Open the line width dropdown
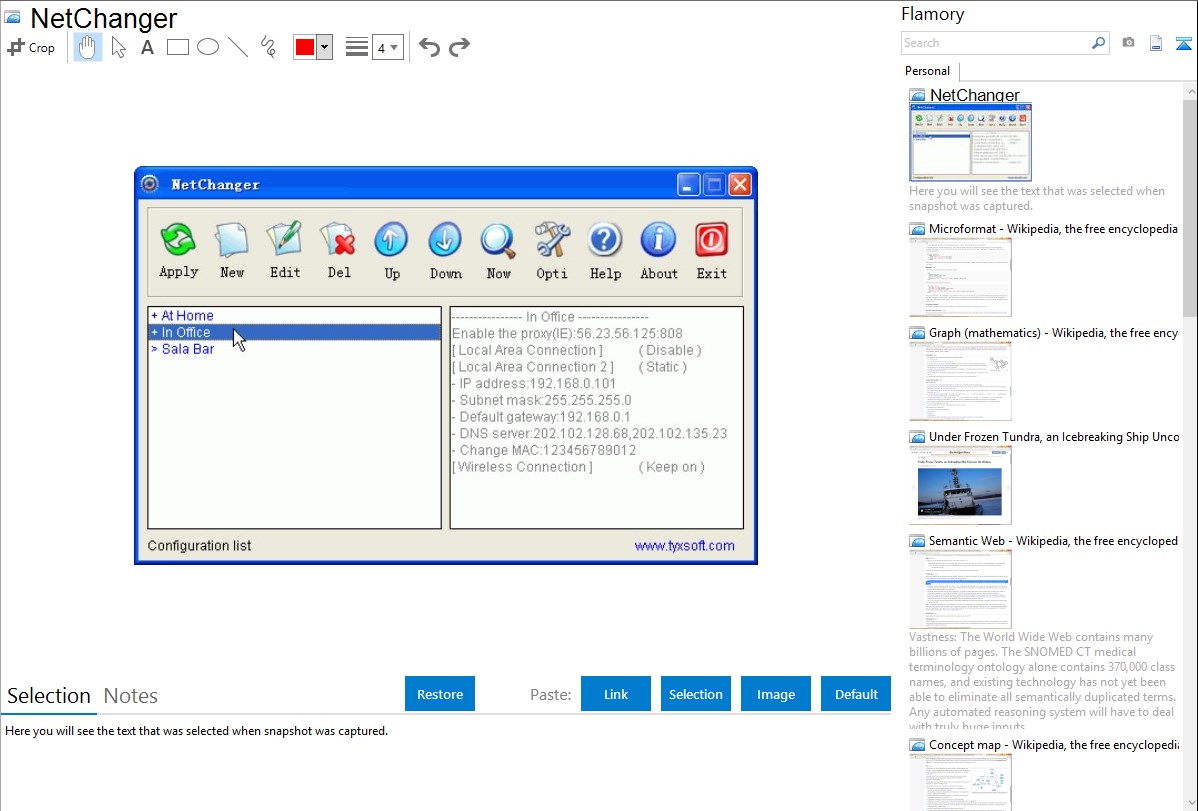This screenshot has height=811, width=1198. coord(387,47)
